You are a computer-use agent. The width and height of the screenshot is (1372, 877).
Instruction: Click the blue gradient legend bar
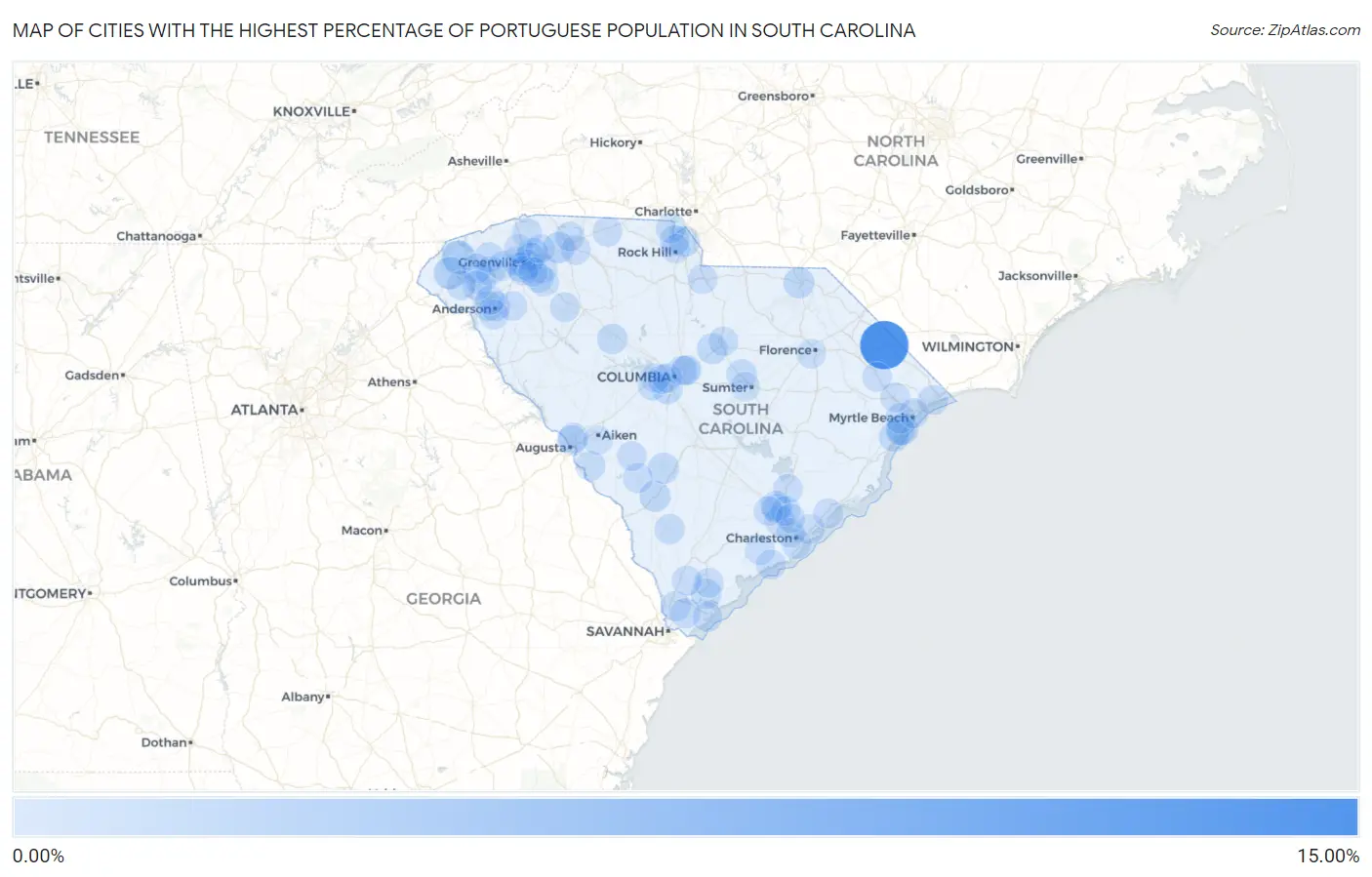pyautogui.click(x=685, y=817)
